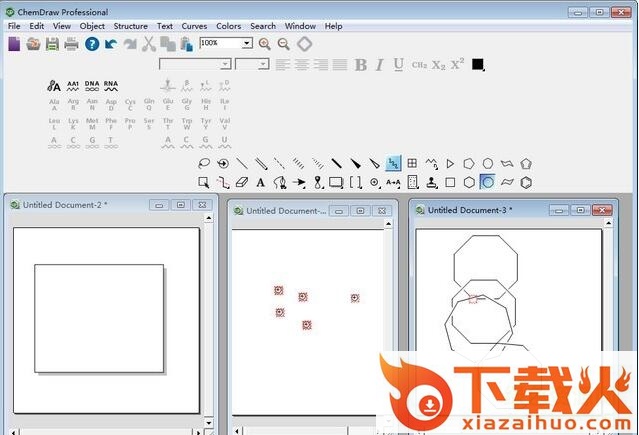Click the DNA sequence tool
Screen dimensions: 639x435
(x=92, y=86)
